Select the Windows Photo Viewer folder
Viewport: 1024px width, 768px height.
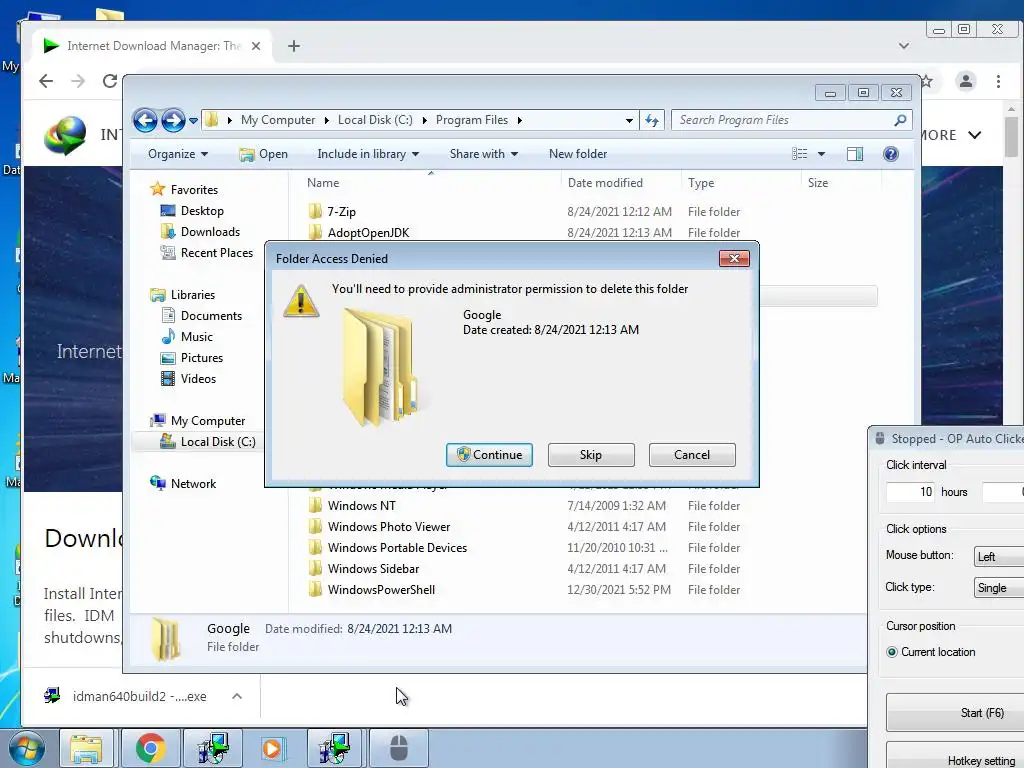click(x=389, y=526)
